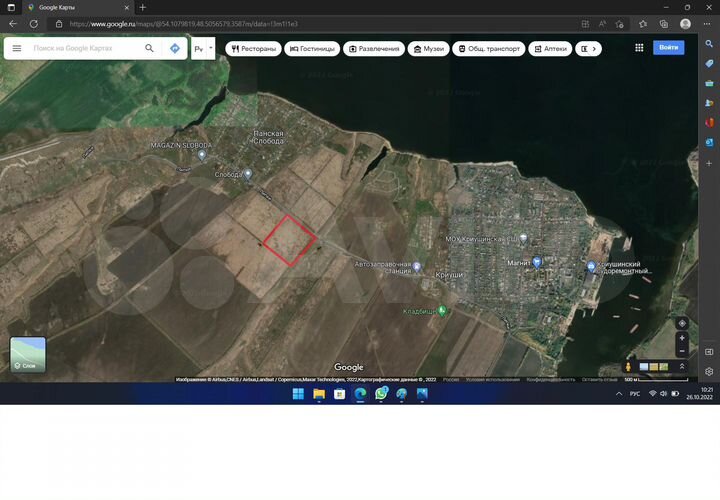Click the show my location button
720x500 pixels.
tap(682, 323)
